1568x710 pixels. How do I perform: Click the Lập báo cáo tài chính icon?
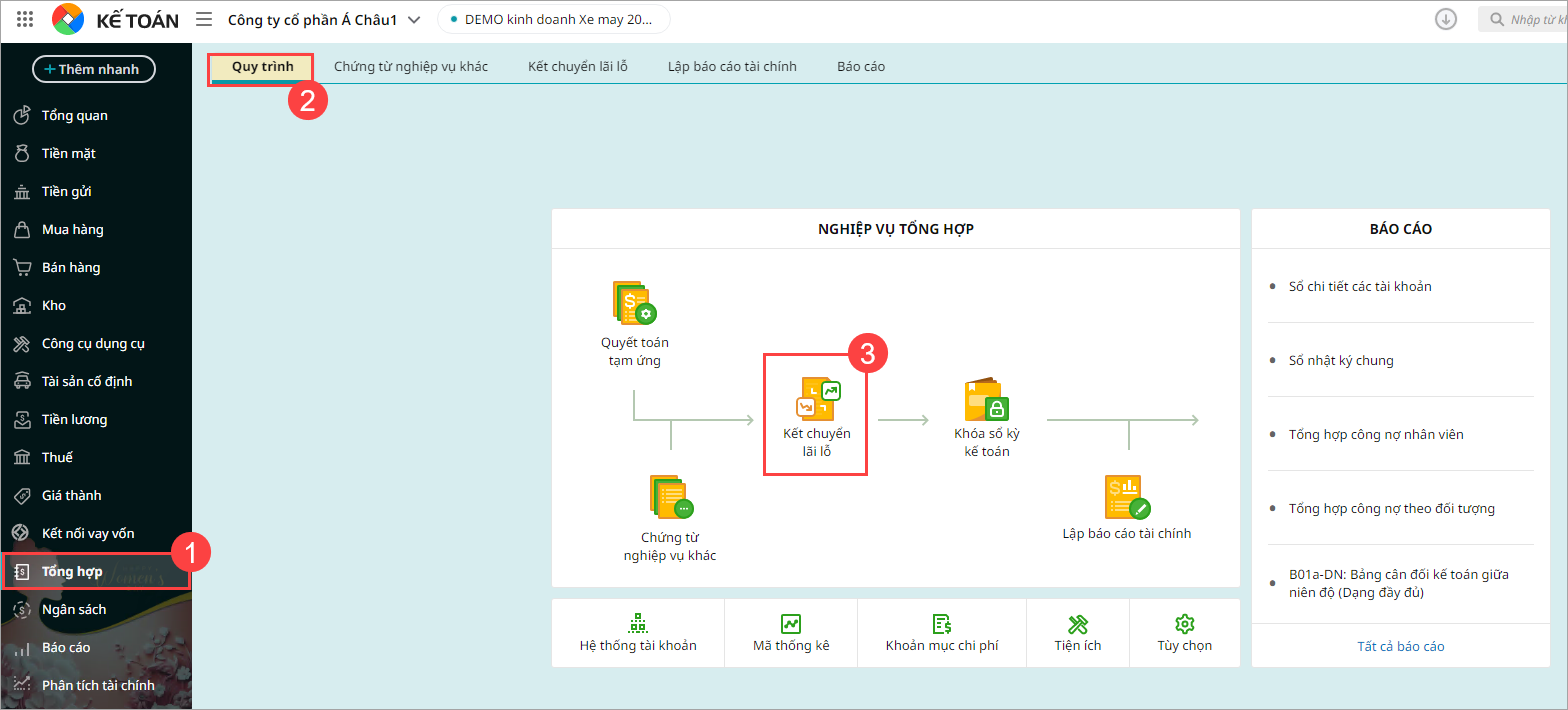(1127, 497)
